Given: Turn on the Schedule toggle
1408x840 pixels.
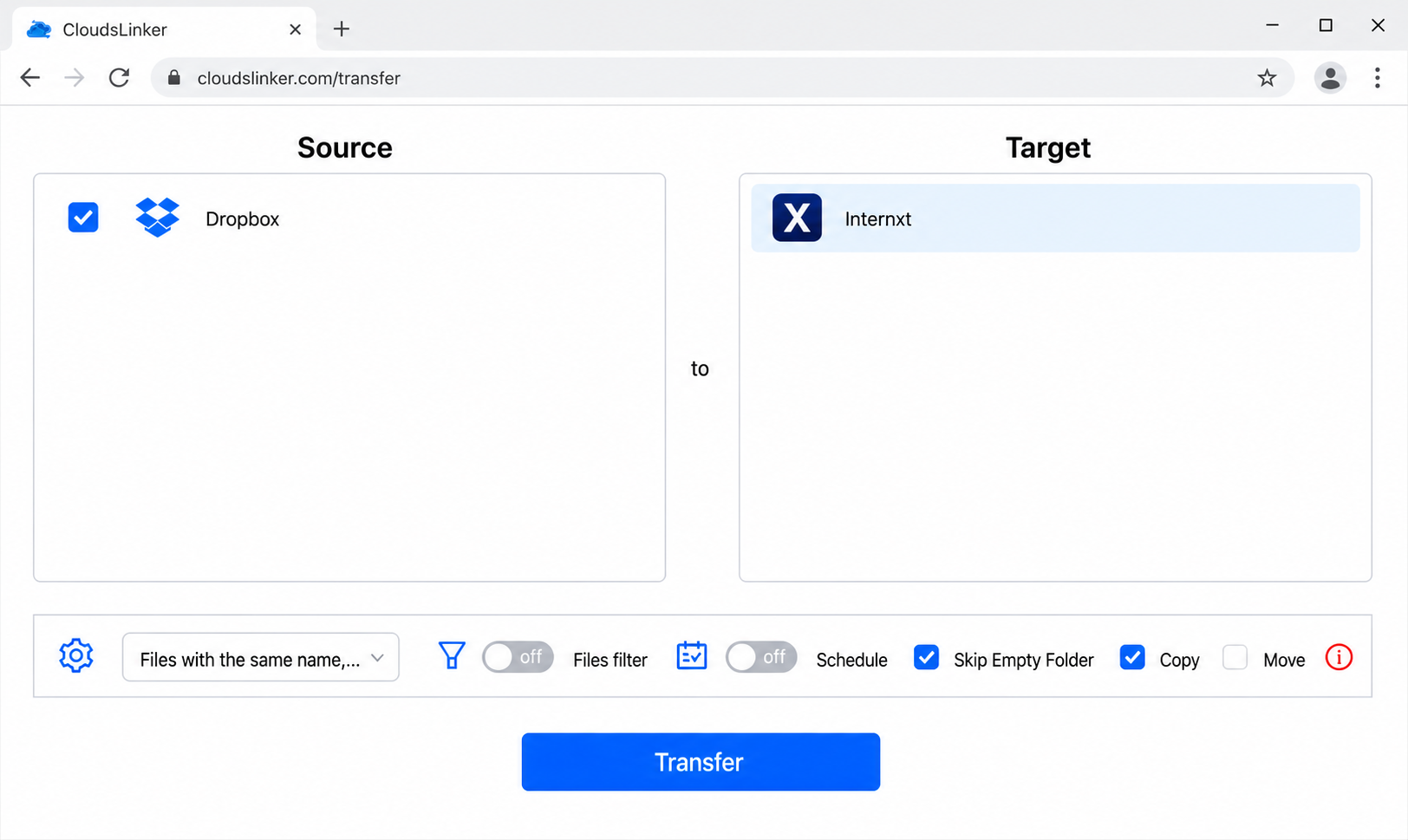Looking at the screenshot, I should [x=761, y=657].
